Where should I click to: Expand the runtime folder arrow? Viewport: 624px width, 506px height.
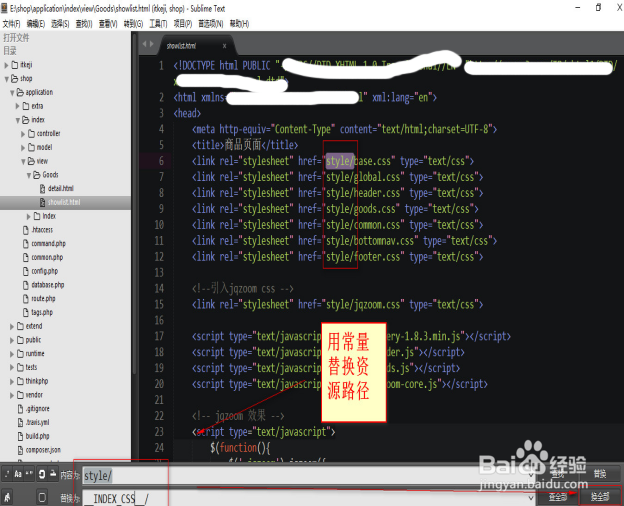12,354
